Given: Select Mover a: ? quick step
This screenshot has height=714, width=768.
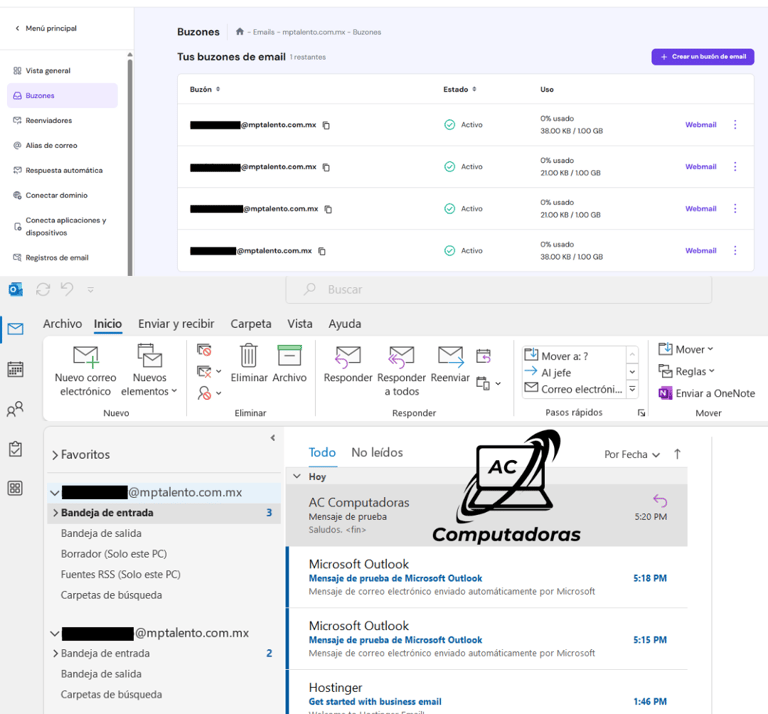Looking at the screenshot, I should click(575, 356).
